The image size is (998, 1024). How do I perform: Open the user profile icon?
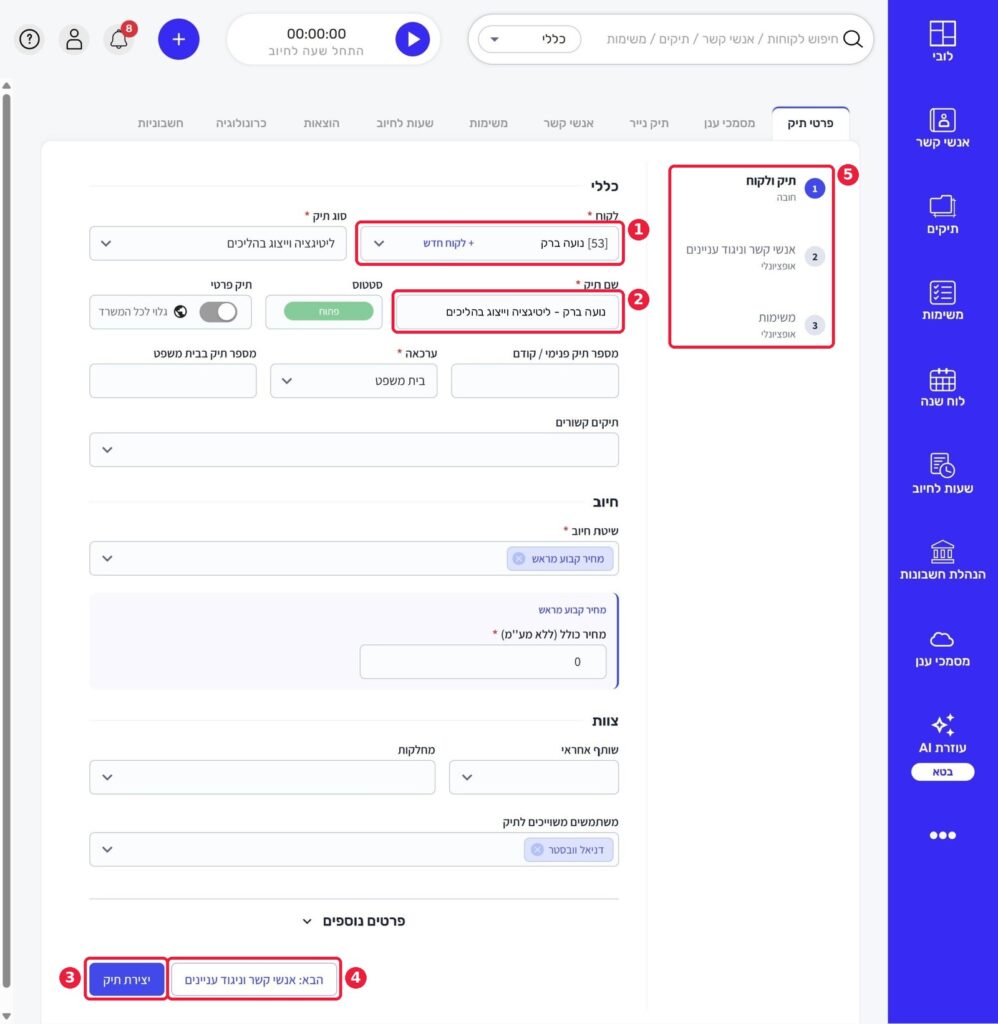74,39
